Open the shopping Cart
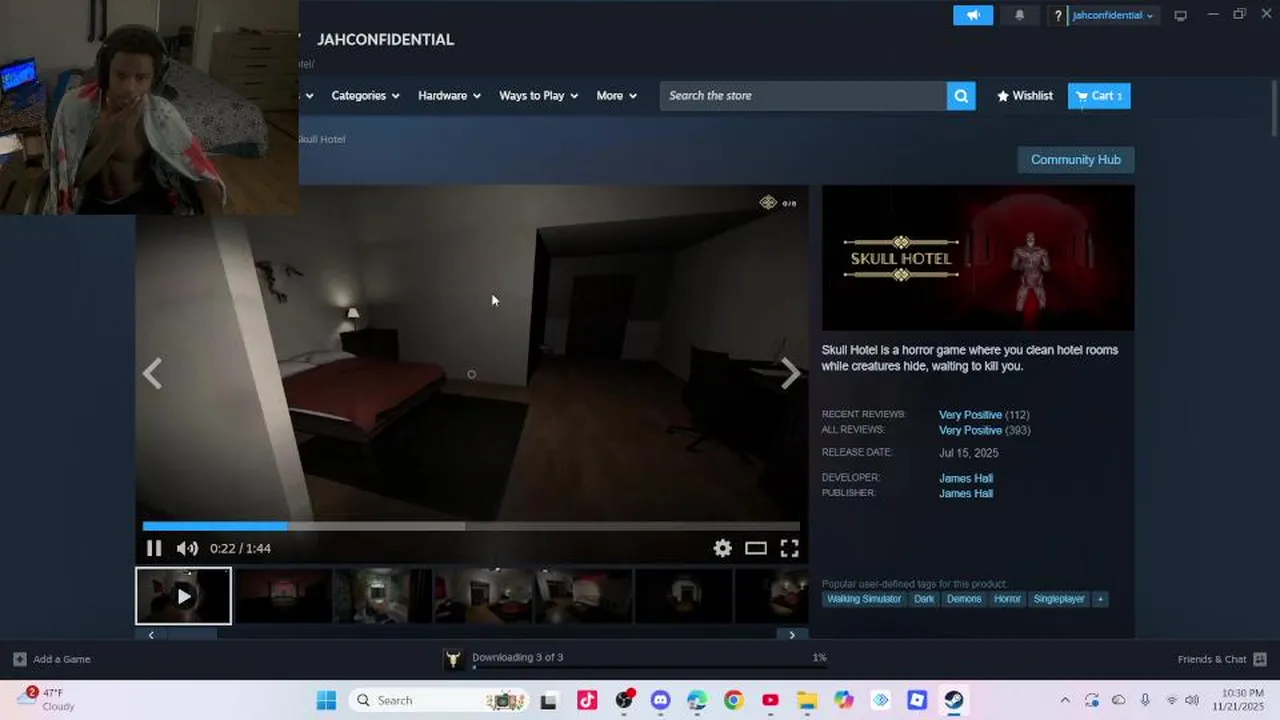The image size is (1280, 720). [1099, 96]
